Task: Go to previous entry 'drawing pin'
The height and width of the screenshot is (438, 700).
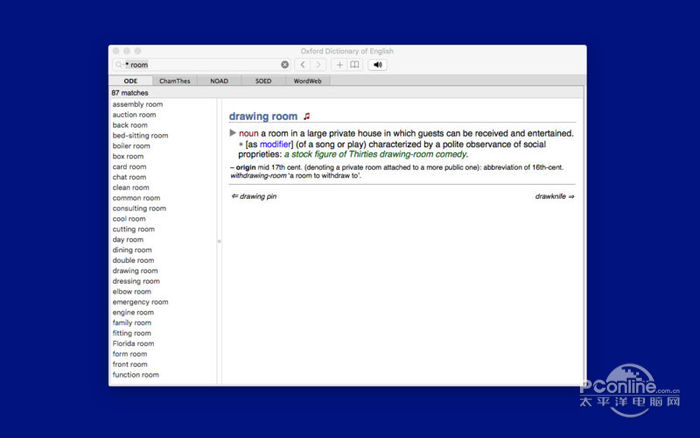Action: click(x=254, y=196)
